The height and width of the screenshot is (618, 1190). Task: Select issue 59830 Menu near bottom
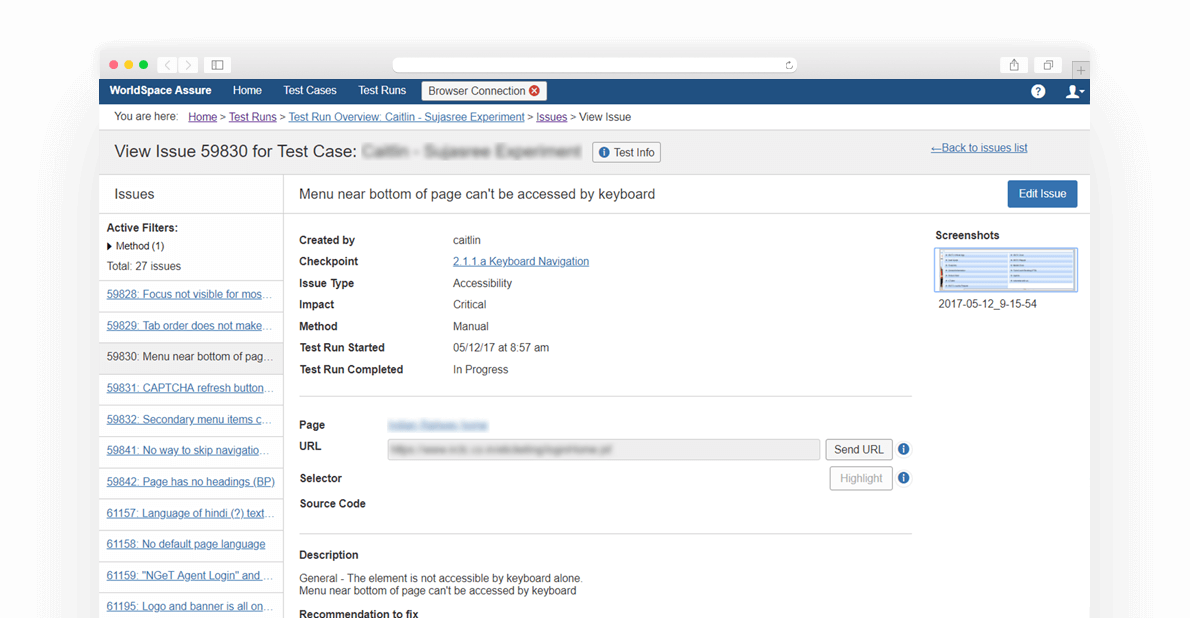click(189, 357)
